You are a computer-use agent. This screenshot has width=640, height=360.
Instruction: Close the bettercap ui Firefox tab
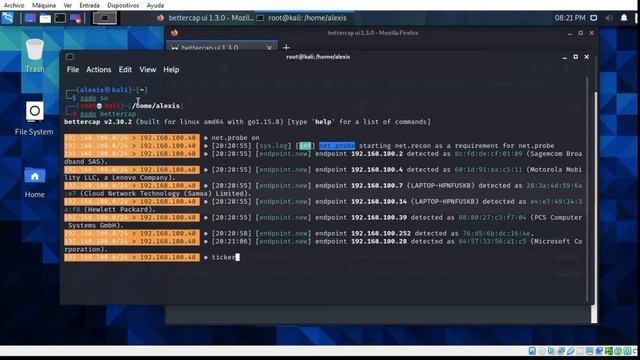coord(269,48)
